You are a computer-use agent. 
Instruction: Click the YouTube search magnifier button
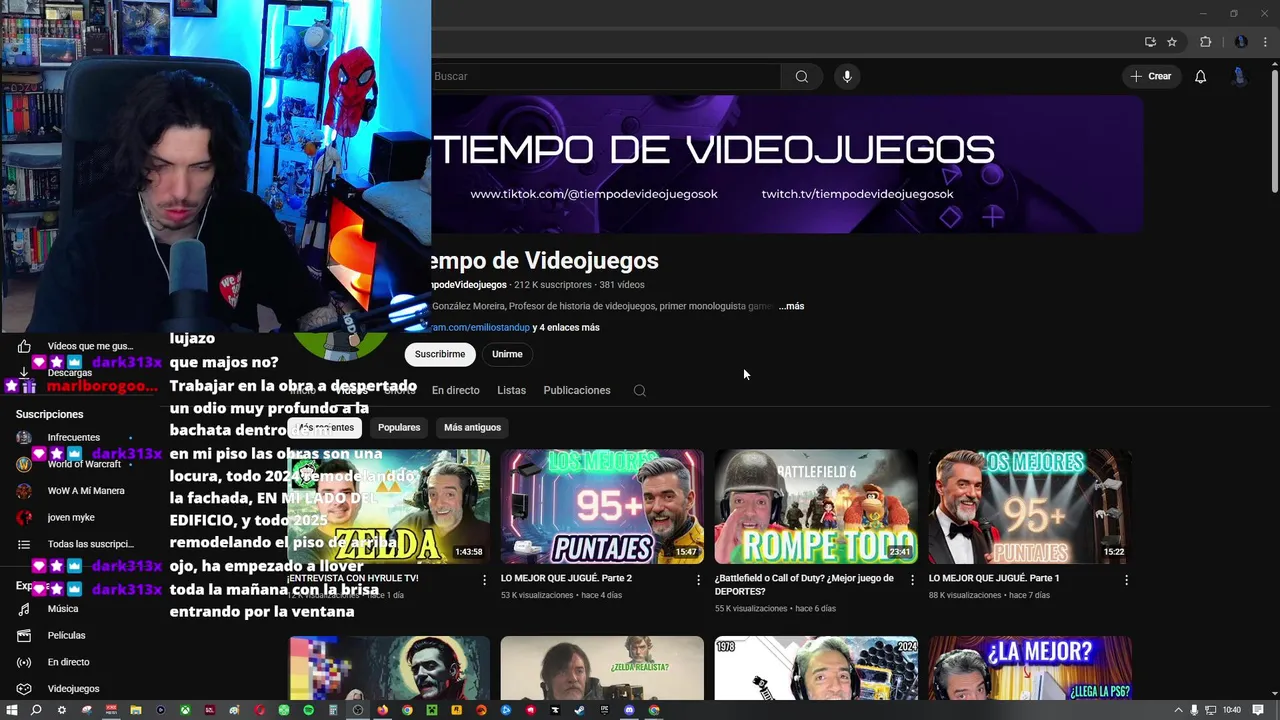tap(801, 76)
